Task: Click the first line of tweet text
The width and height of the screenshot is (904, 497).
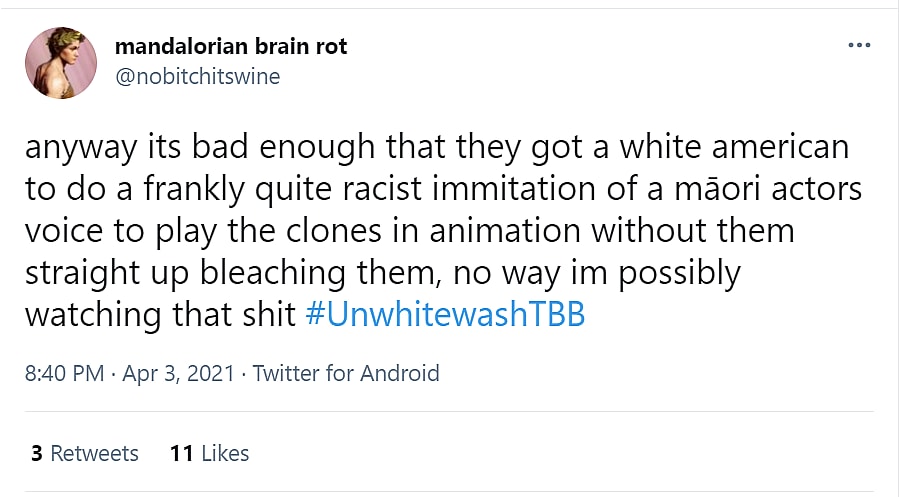Action: (x=436, y=148)
